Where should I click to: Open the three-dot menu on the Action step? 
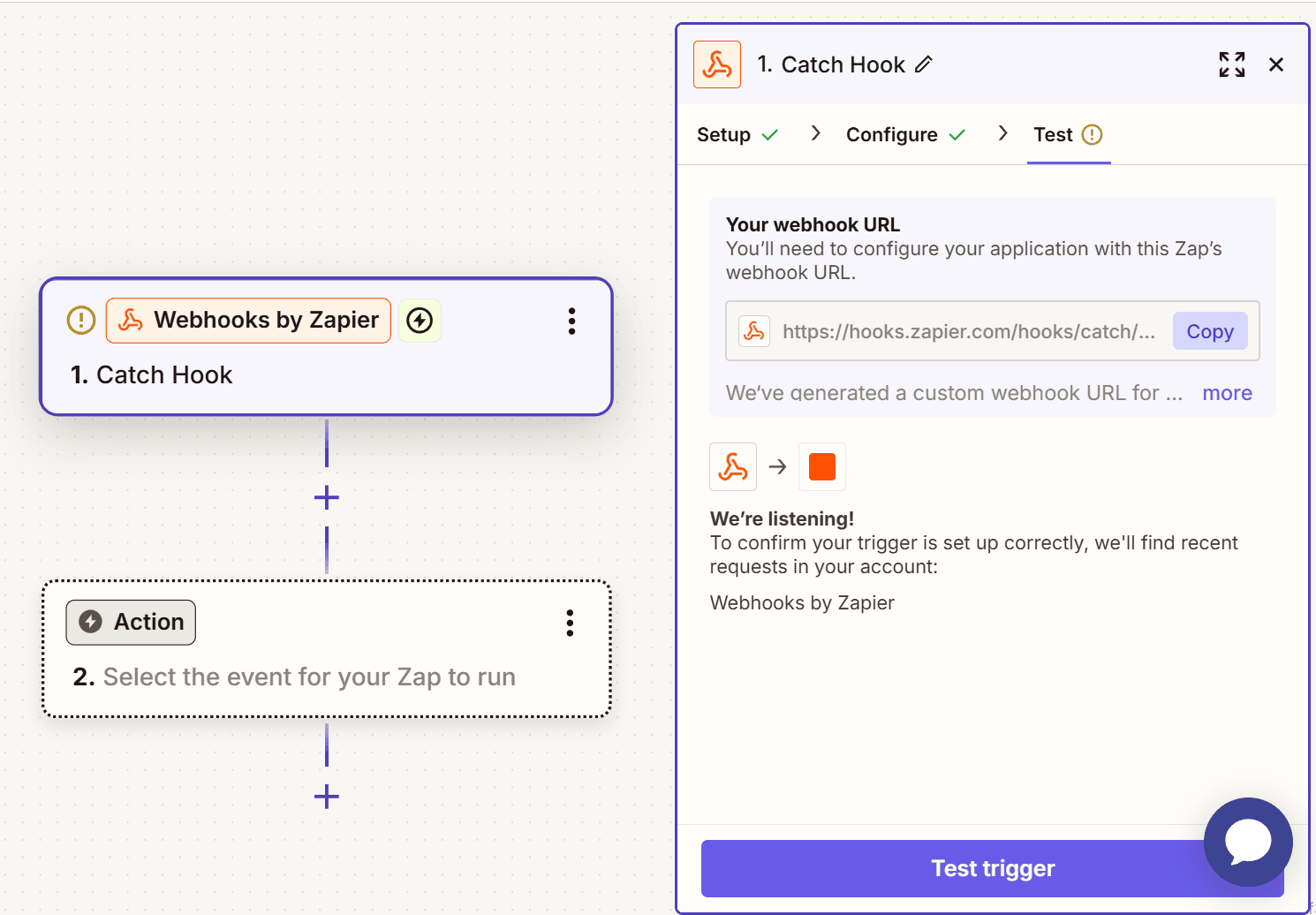570,623
